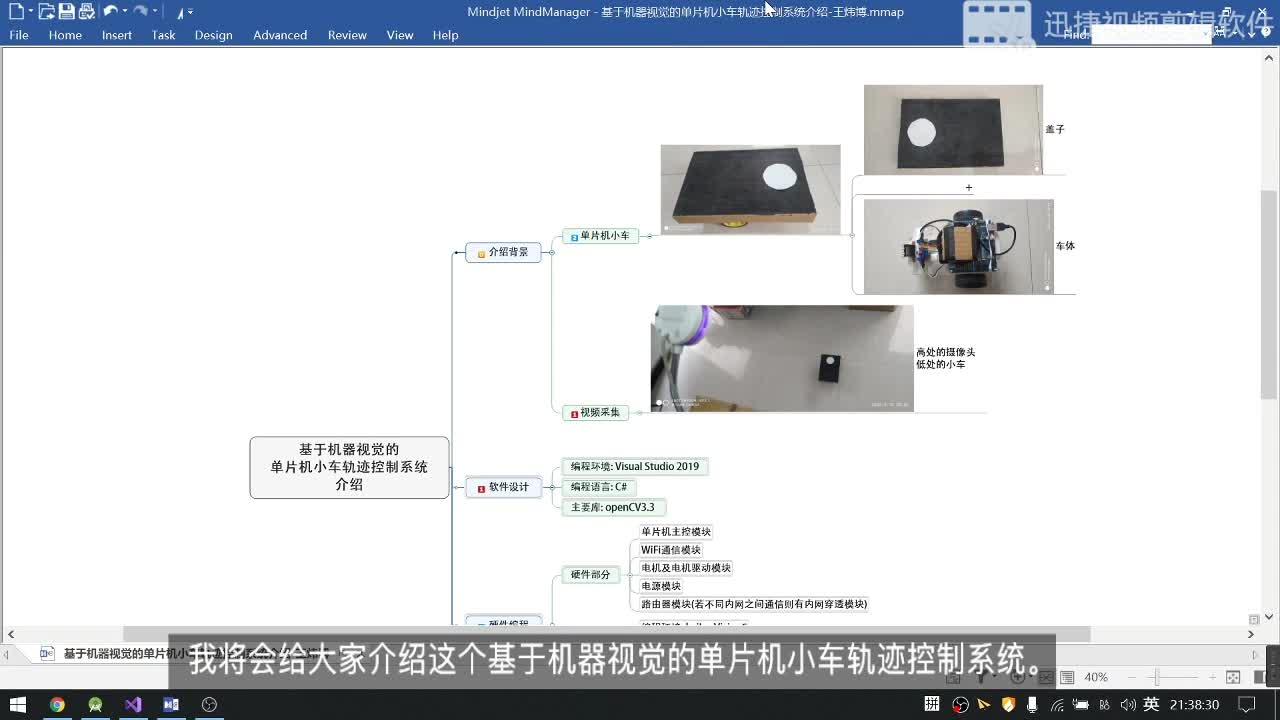Create a new map with the New icon
Screen dimensions: 1280x720
(16, 12)
